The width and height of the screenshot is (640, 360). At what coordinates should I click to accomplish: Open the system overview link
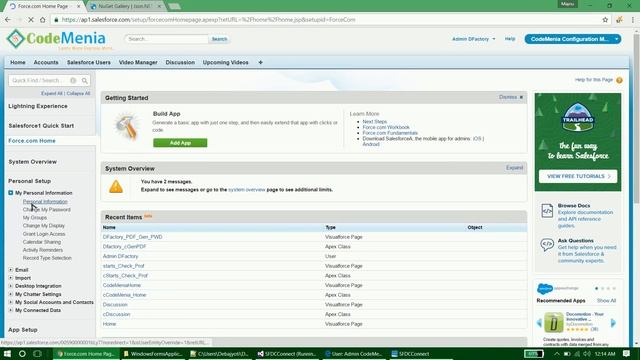tap(247, 190)
